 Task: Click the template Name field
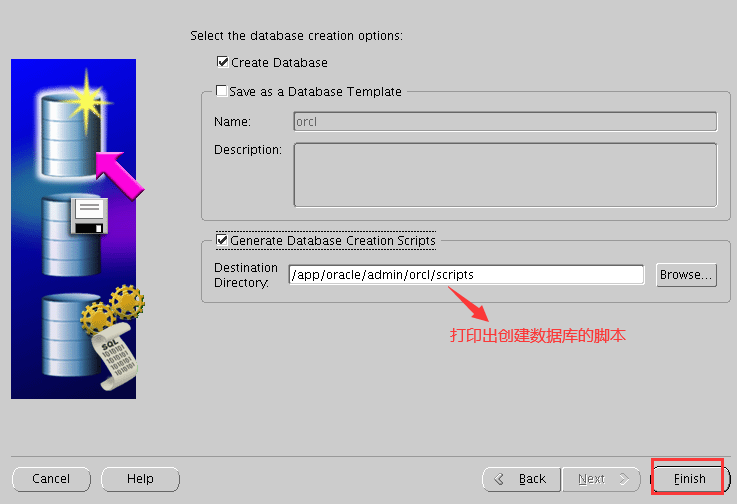505,122
